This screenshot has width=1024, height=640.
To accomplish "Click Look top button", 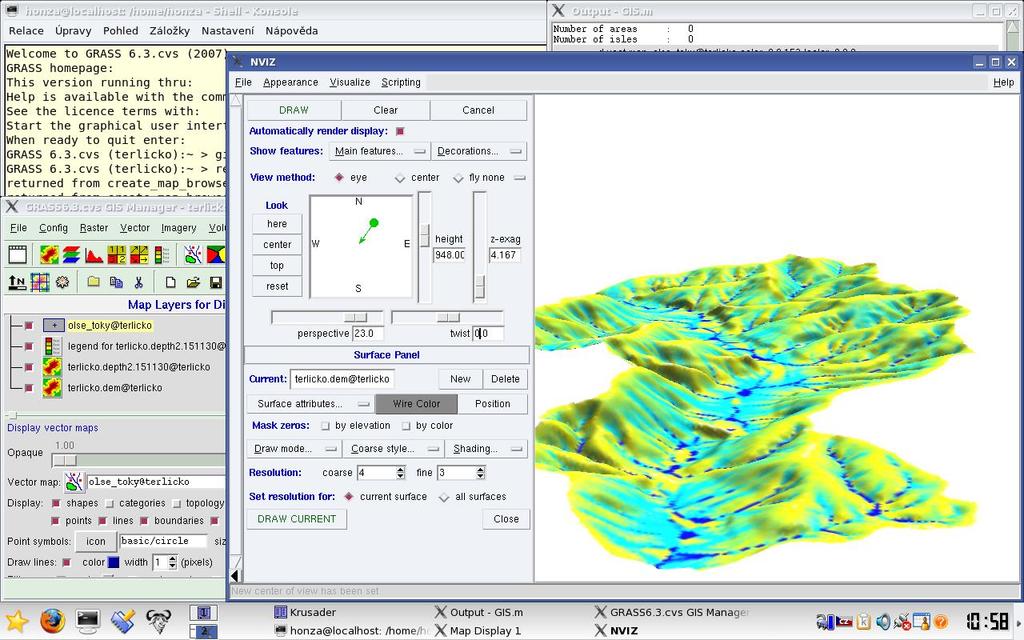I will click(x=277, y=266).
